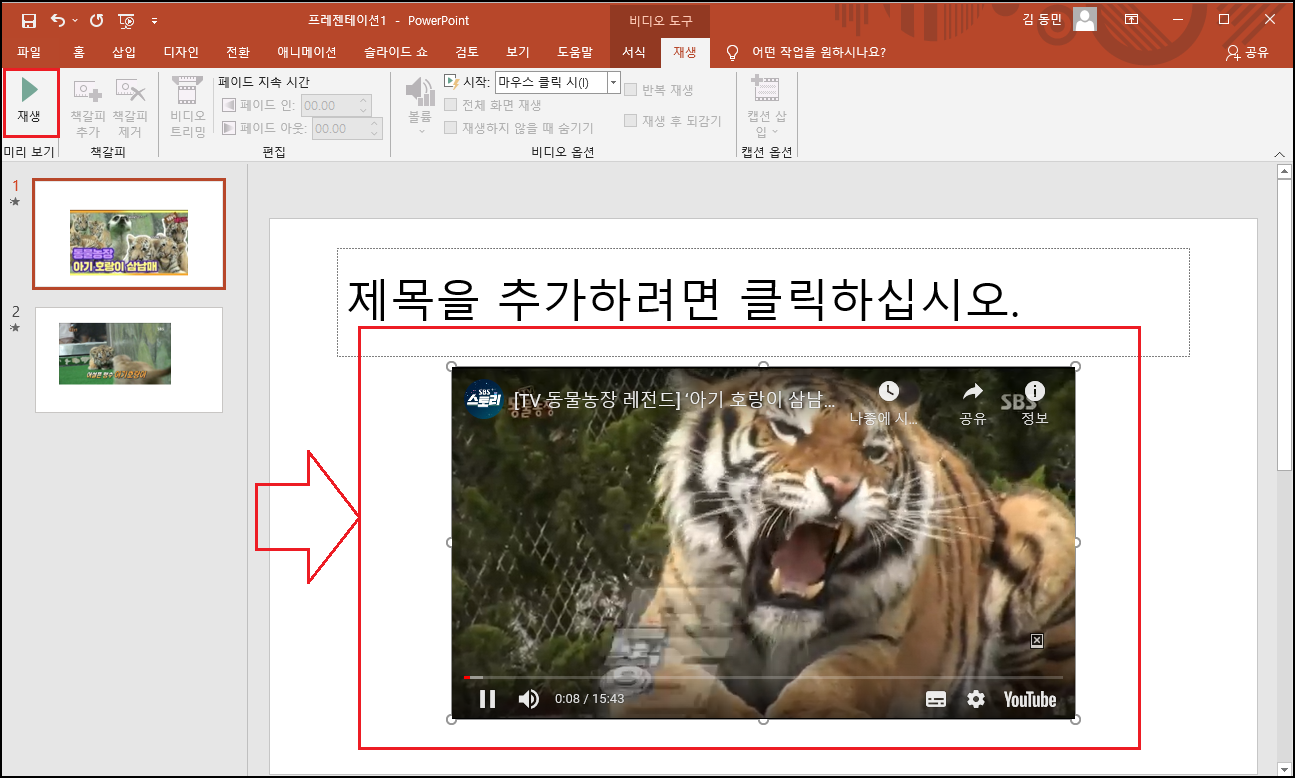Open the Trim Video tool
The width and height of the screenshot is (1295, 778).
point(187,107)
